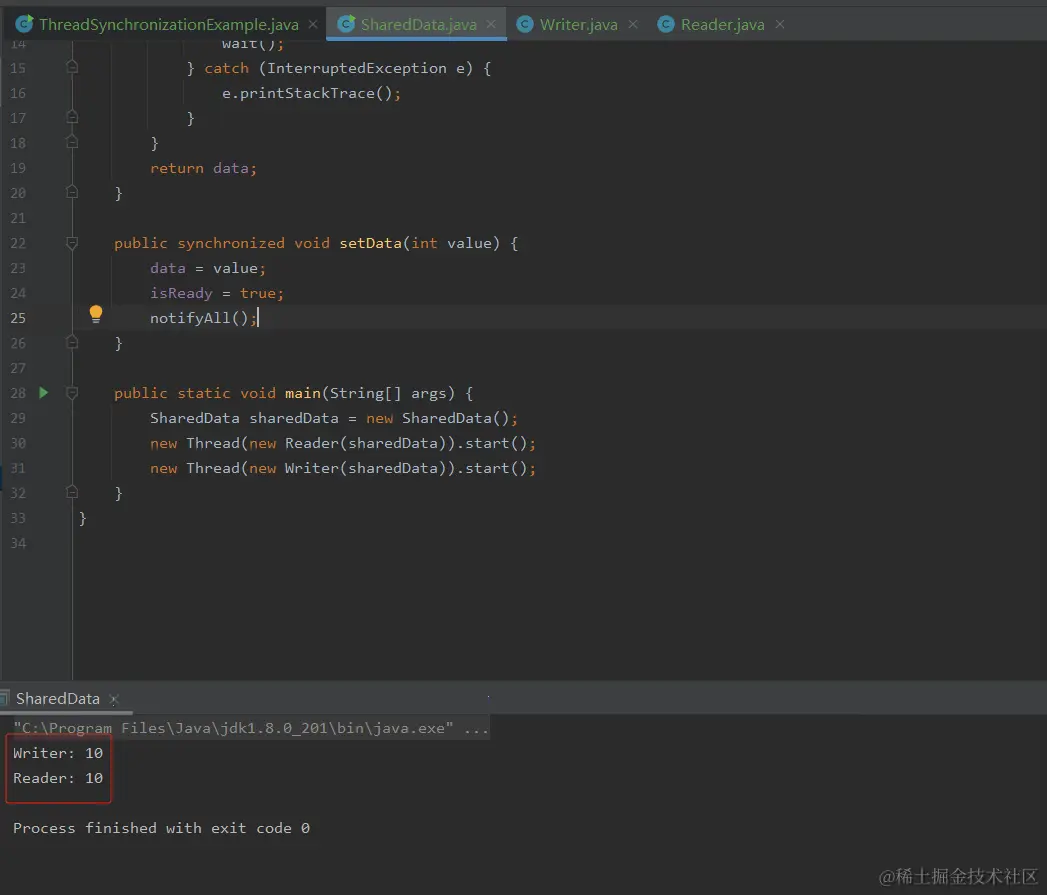Click the Reader(sharedData) thread line
The height and width of the screenshot is (895, 1047).
pyautogui.click(x=343, y=443)
